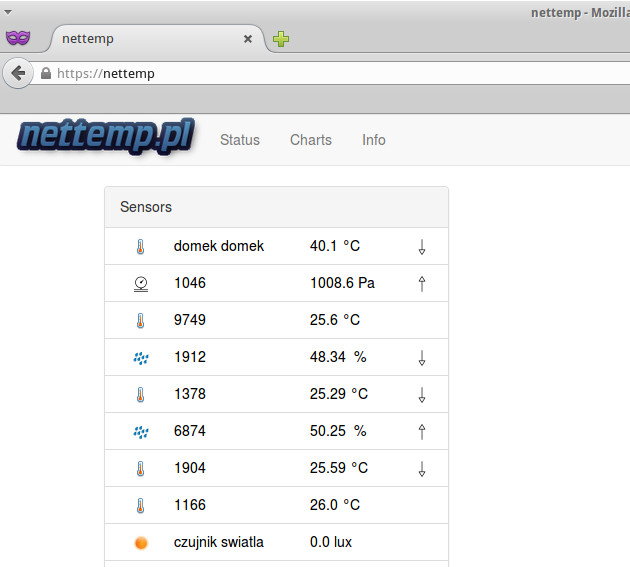
Task: Open the Charts page
Action: point(311,140)
